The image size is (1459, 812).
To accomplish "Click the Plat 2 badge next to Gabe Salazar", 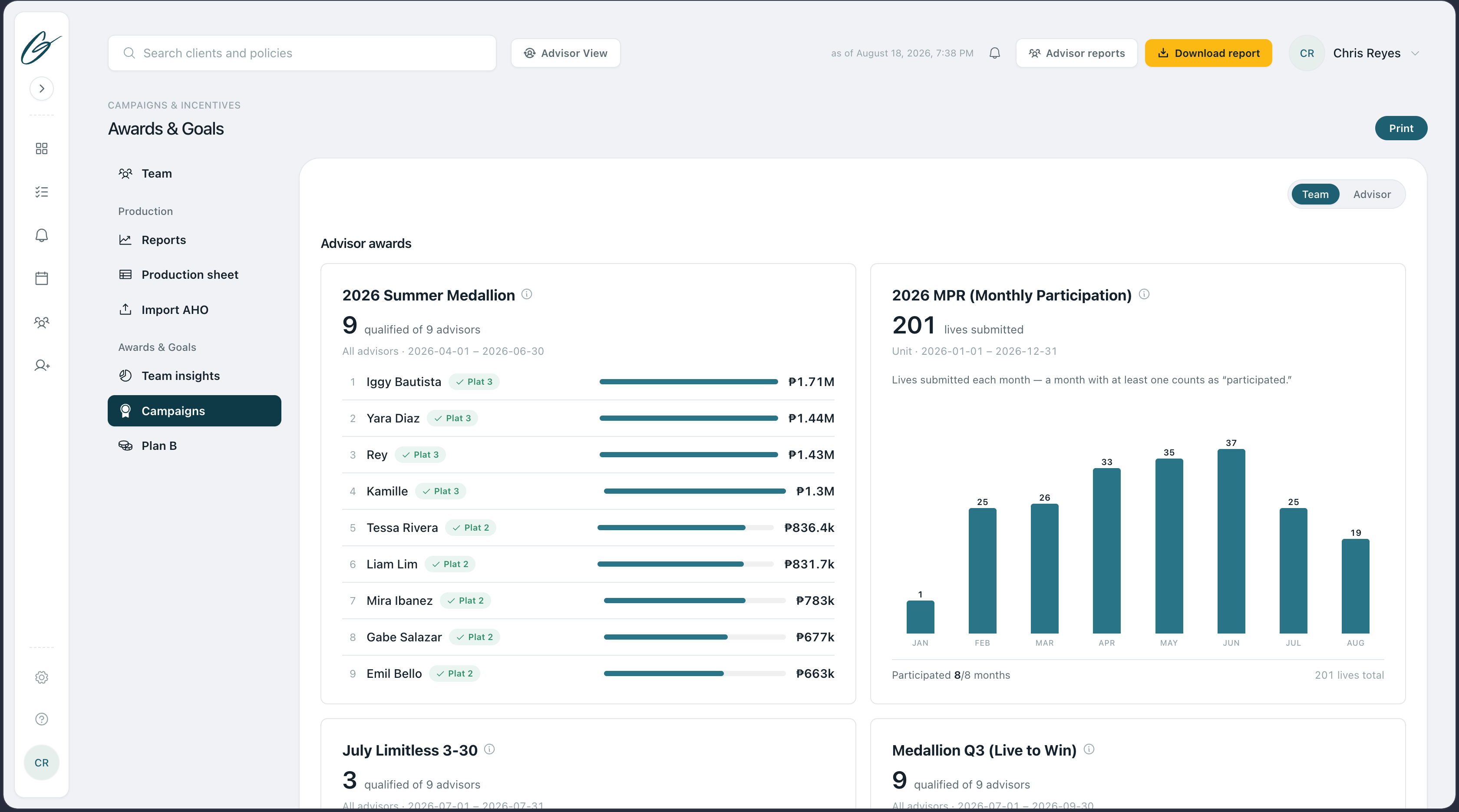I will 475,637.
